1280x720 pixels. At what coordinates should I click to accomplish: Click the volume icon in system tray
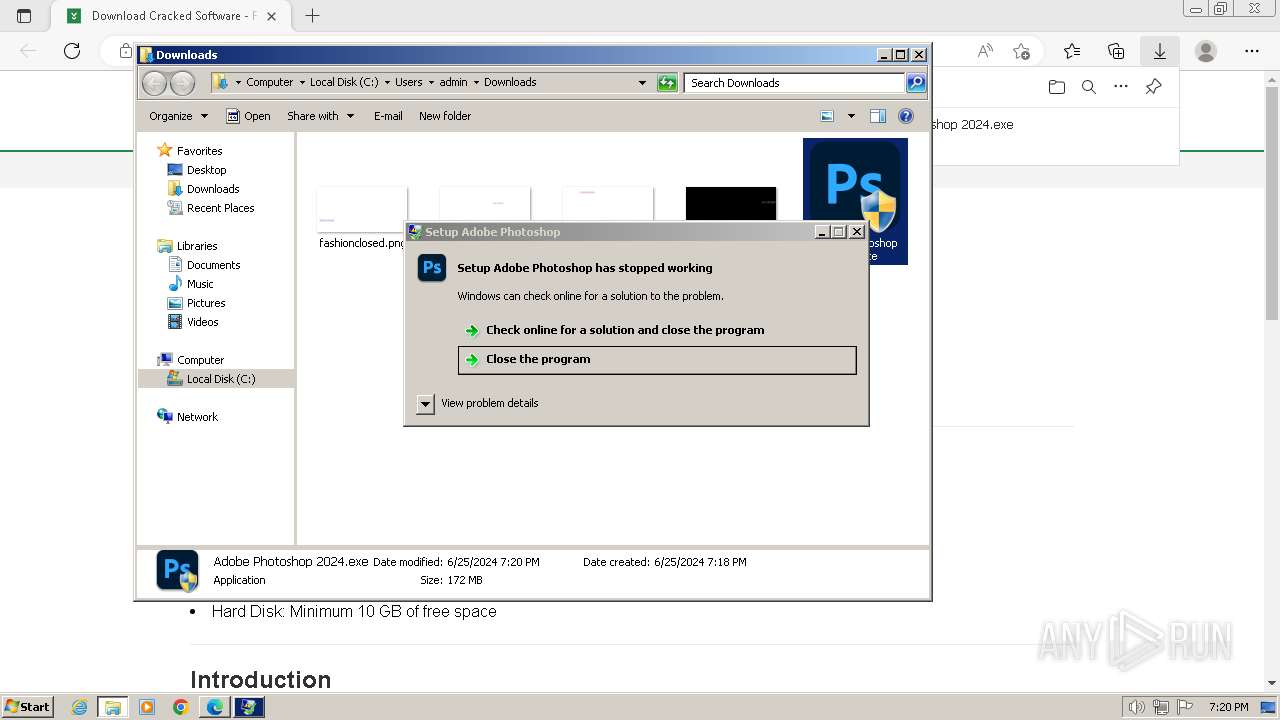1136,707
